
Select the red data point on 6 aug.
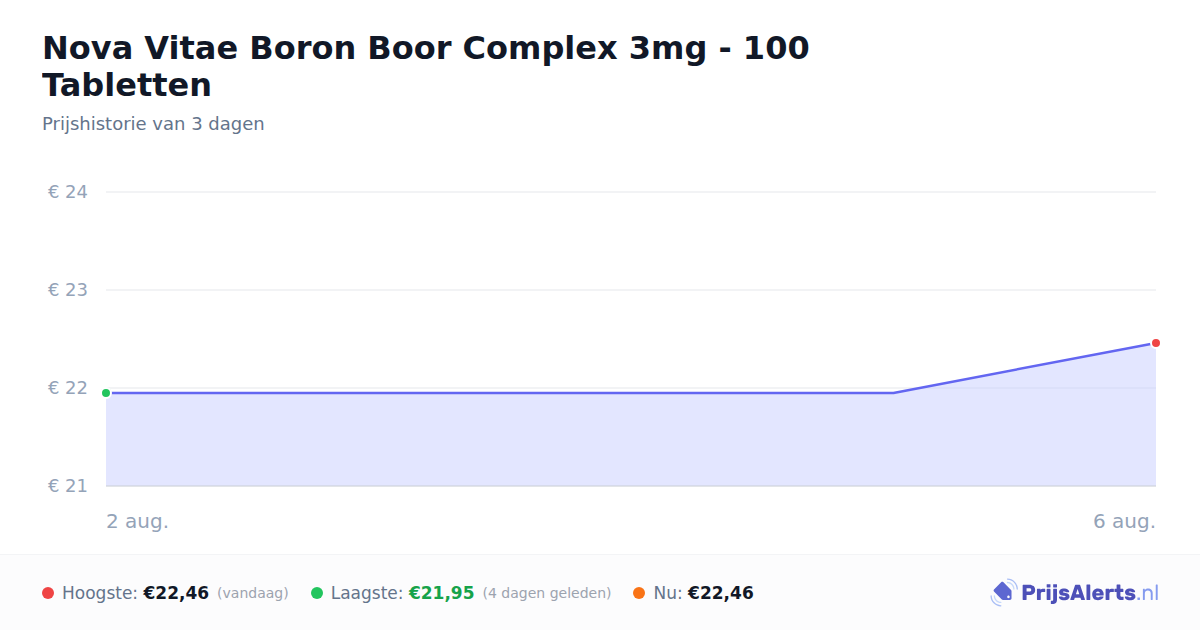click(x=1155, y=343)
